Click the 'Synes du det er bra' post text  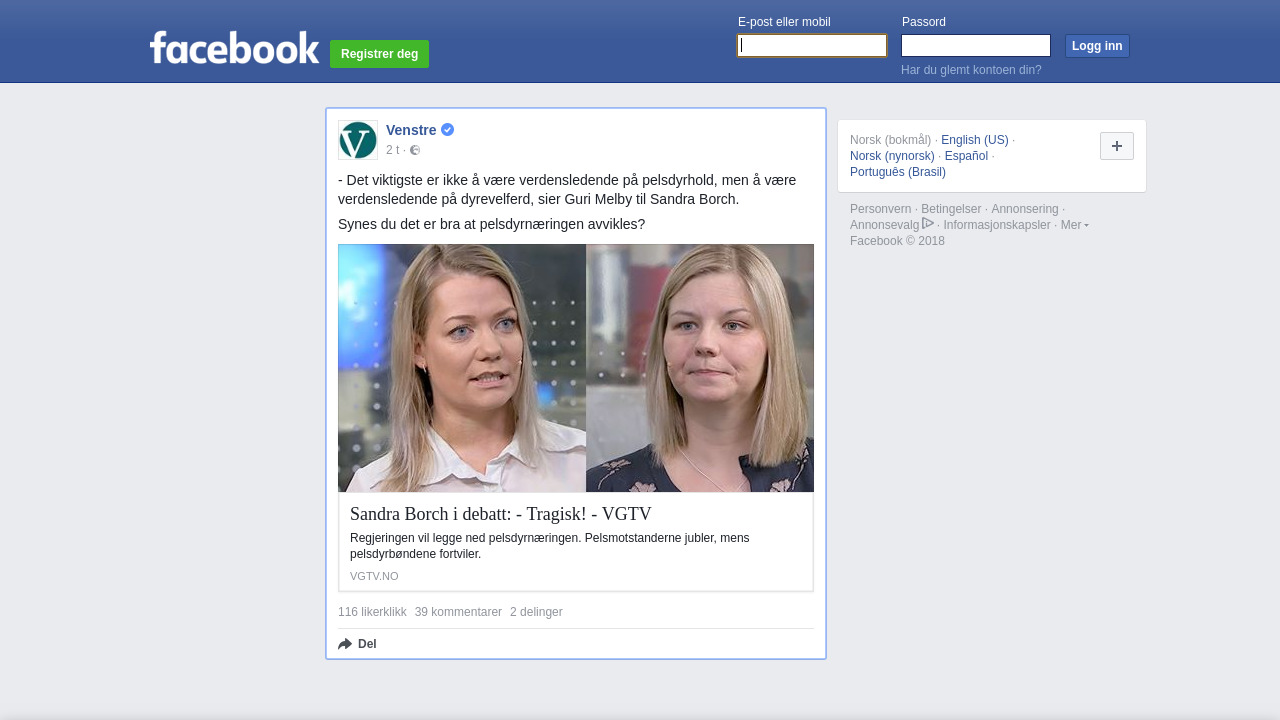(492, 224)
